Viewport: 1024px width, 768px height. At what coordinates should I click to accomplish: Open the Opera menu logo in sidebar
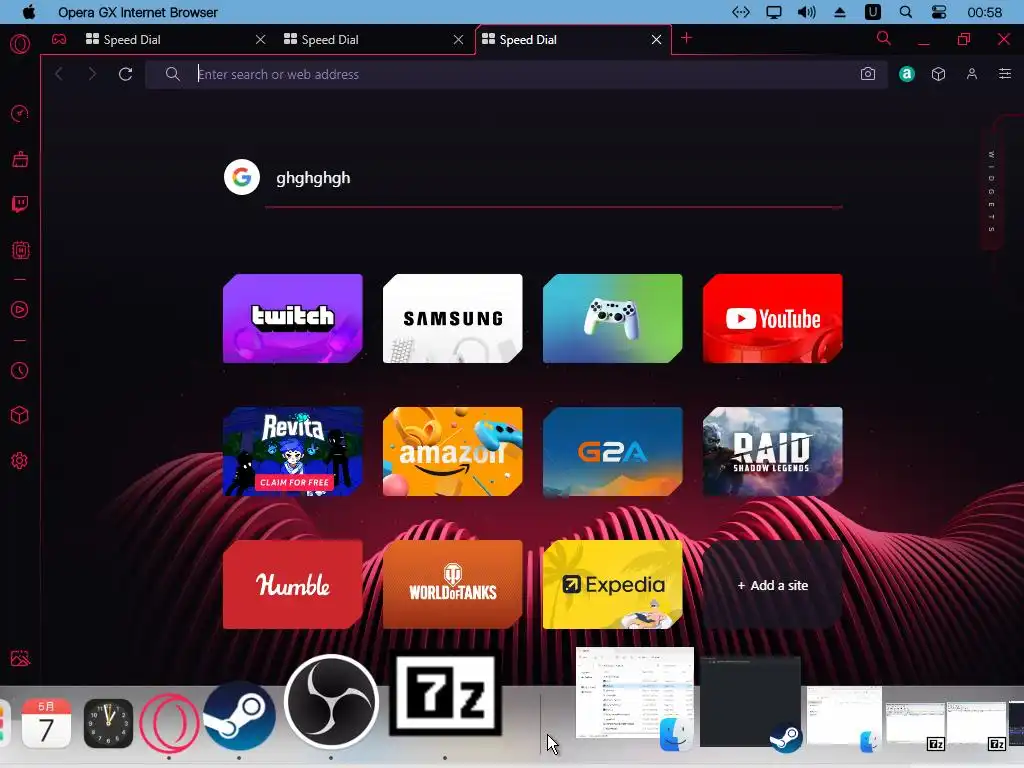coord(20,44)
